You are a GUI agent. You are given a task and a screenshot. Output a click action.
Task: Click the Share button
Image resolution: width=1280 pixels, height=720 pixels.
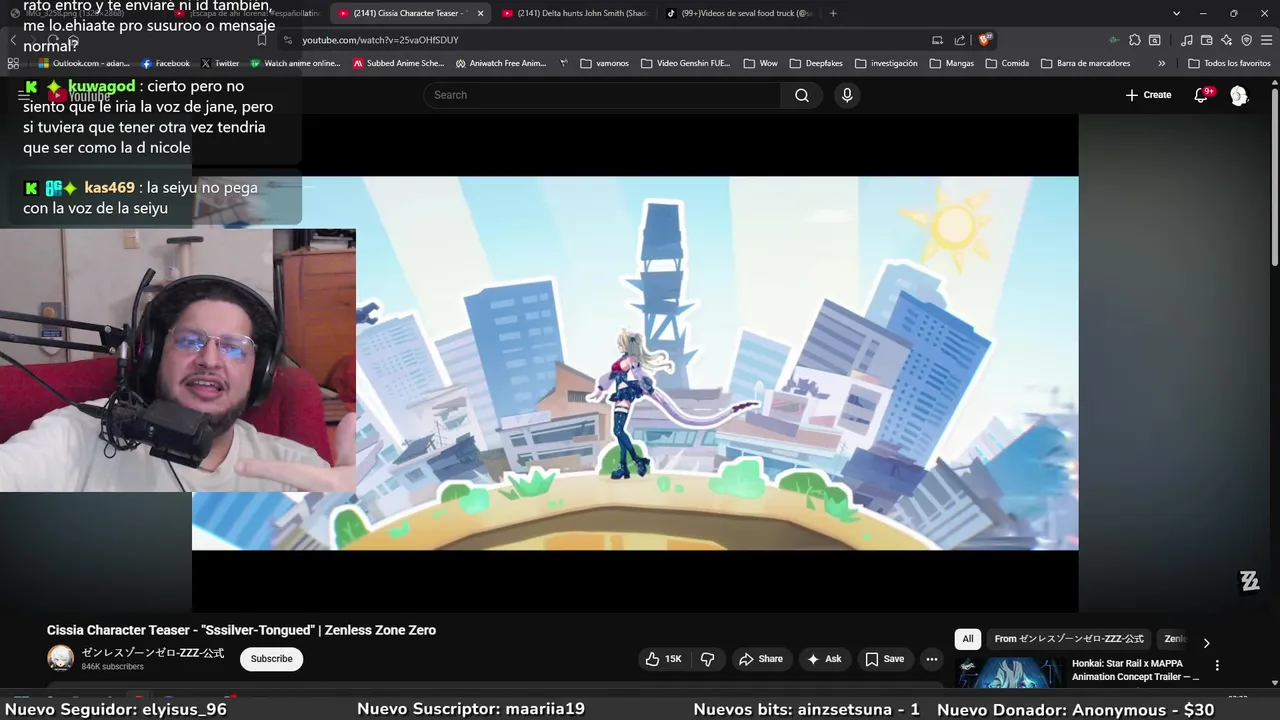[x=760, y=659]
